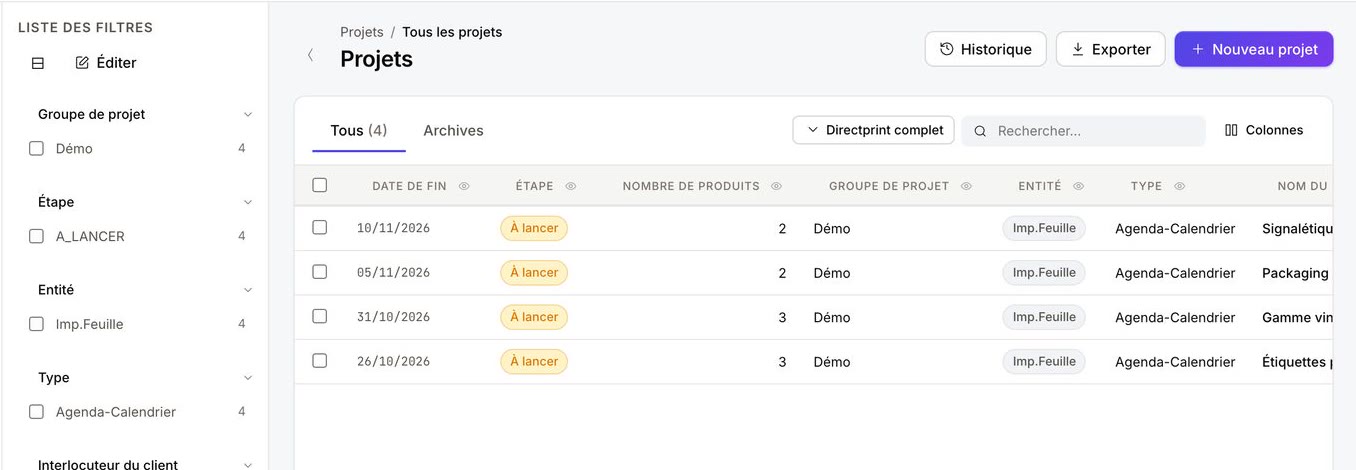1356x470 pixels.
Task: Click À lancer badge in 10/11/2026 row
Action: click(534, 228)
